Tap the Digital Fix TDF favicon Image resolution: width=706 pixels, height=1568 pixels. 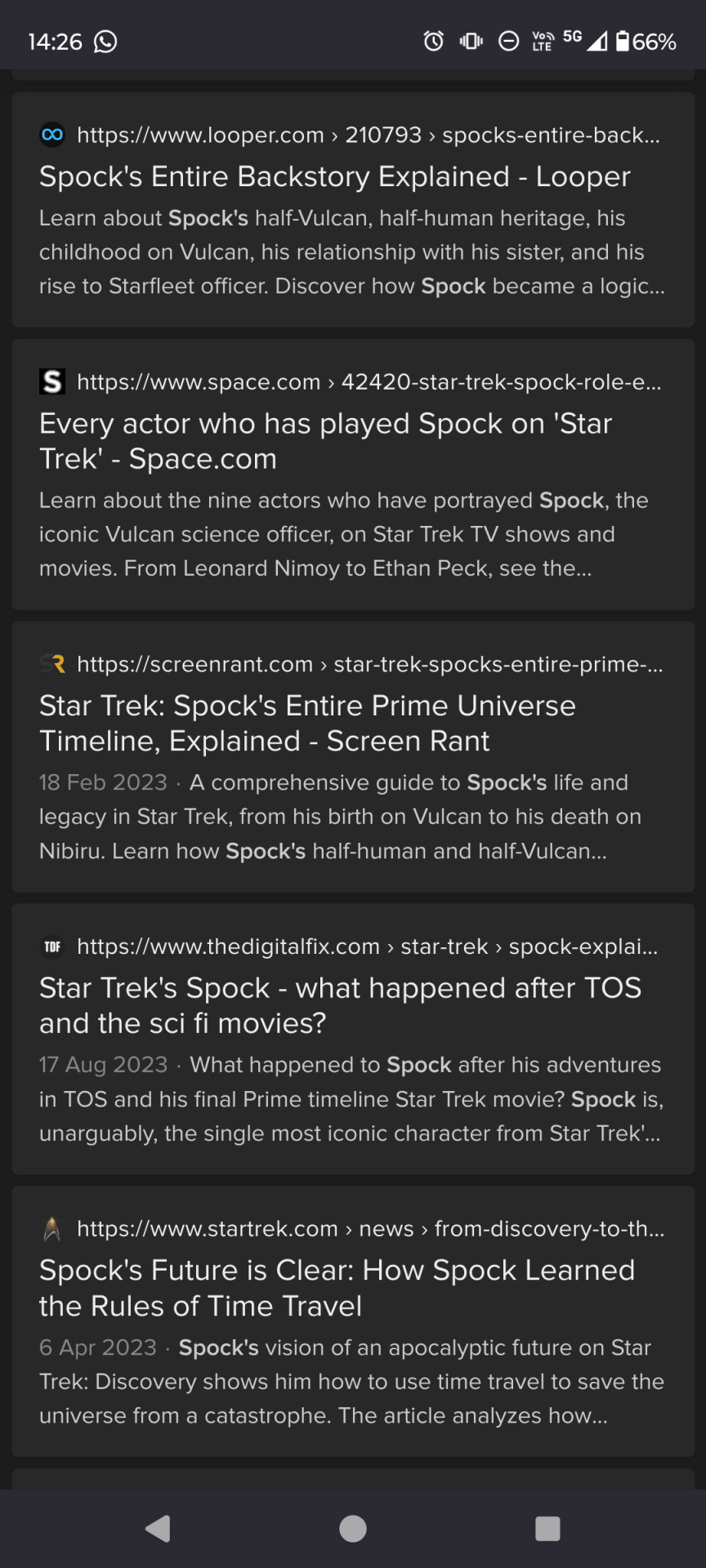[52, 947]
